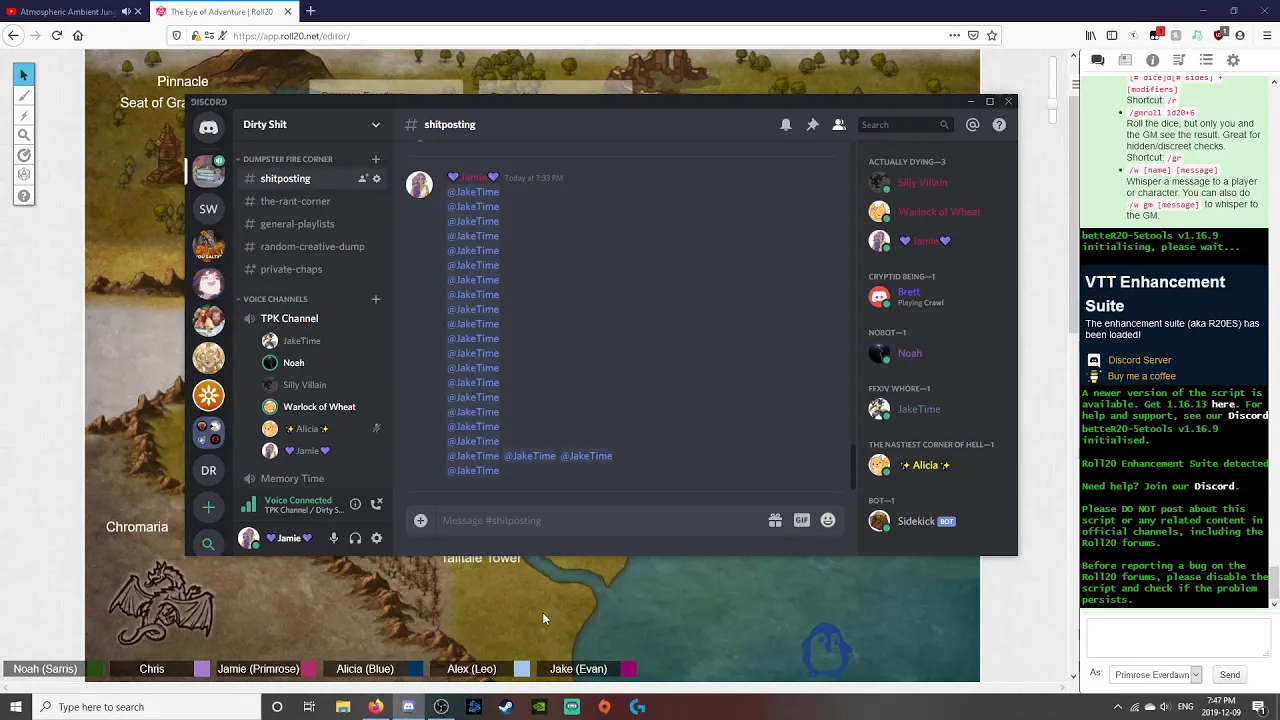The height and width of the screenshot is (720, 1280).
Task: Create channel in Dumpster Fire Corner
Action: pyautogui.click(x=376, y=159)
